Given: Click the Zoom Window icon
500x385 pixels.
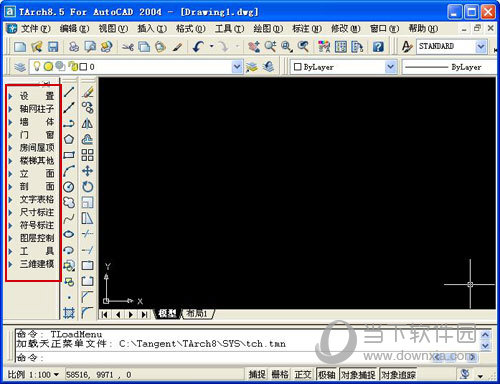Looking at the screenshot, I should click(x=287, y=47).
